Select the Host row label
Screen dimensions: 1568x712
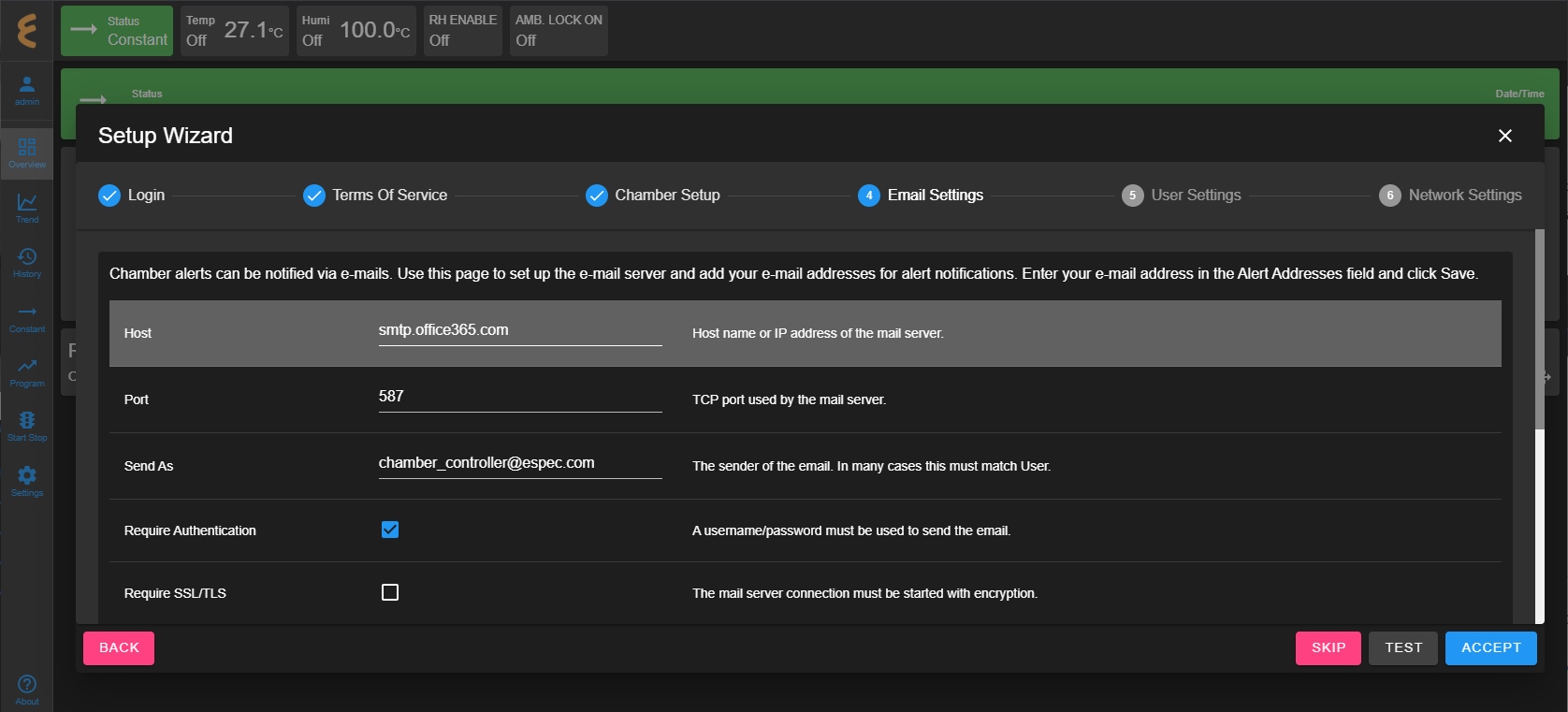point(138,333)
